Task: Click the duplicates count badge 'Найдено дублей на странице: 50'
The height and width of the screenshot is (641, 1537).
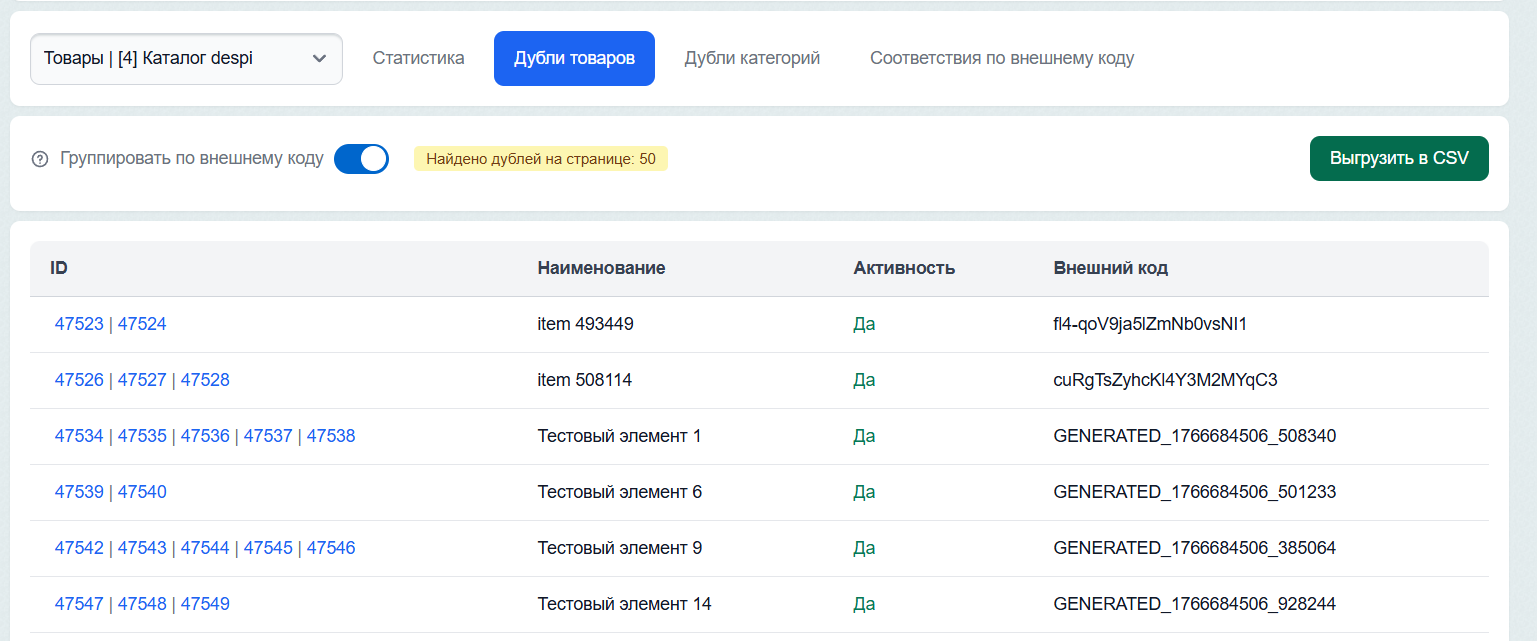Action: pos(540,158)
